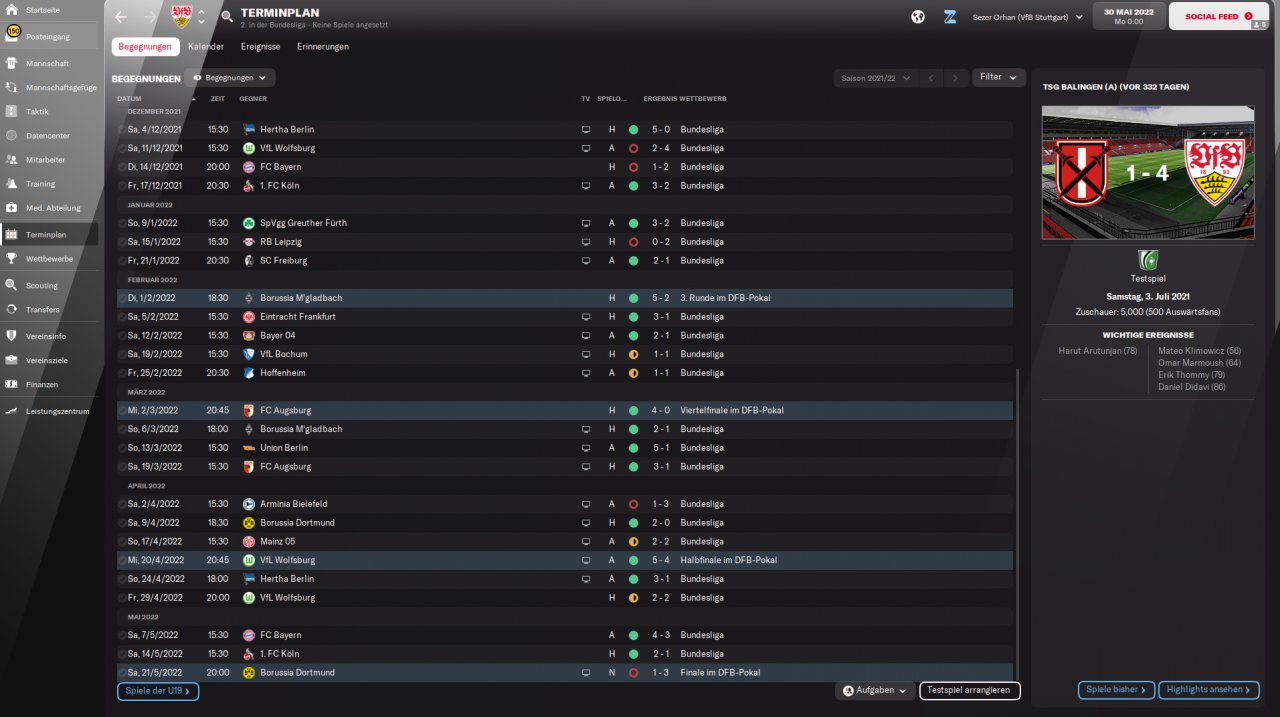Click the SC Freiburg opponent name
The height and width of the screenshot is (717, 1280).
pyautogui.click(x=283, y=261)
